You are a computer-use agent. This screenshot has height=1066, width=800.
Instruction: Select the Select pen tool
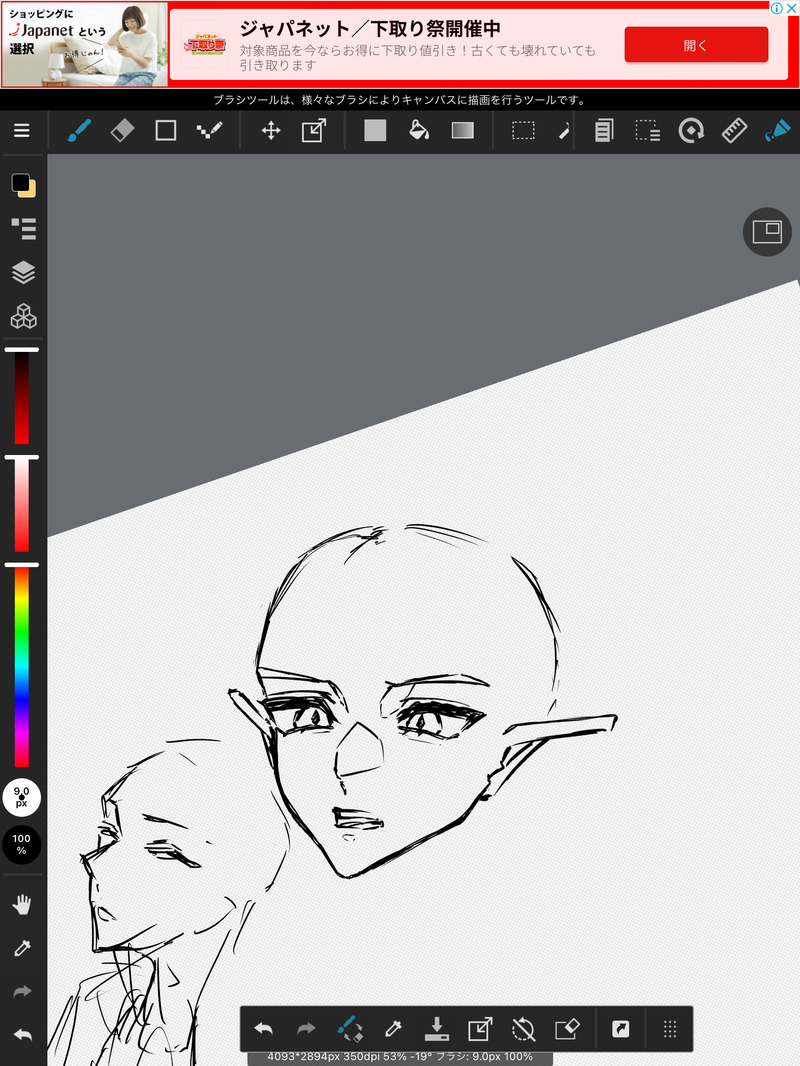(563, 131)
